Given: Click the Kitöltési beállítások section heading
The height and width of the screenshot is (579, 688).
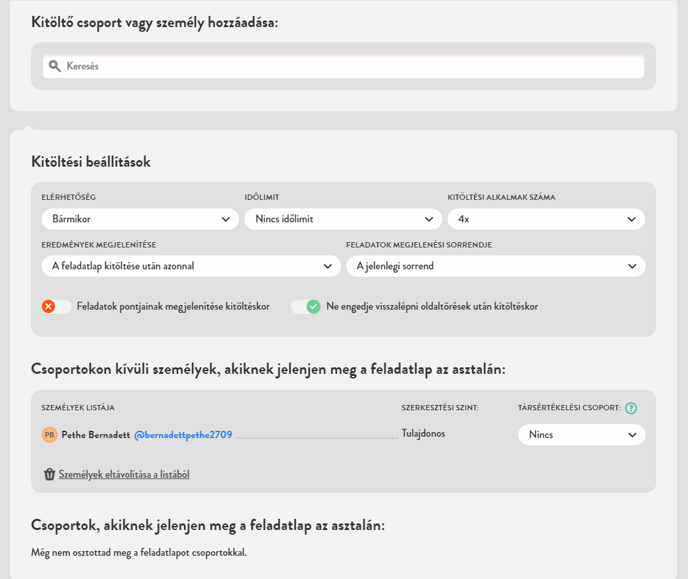Looking at the screenshot, I should point(91,162).
